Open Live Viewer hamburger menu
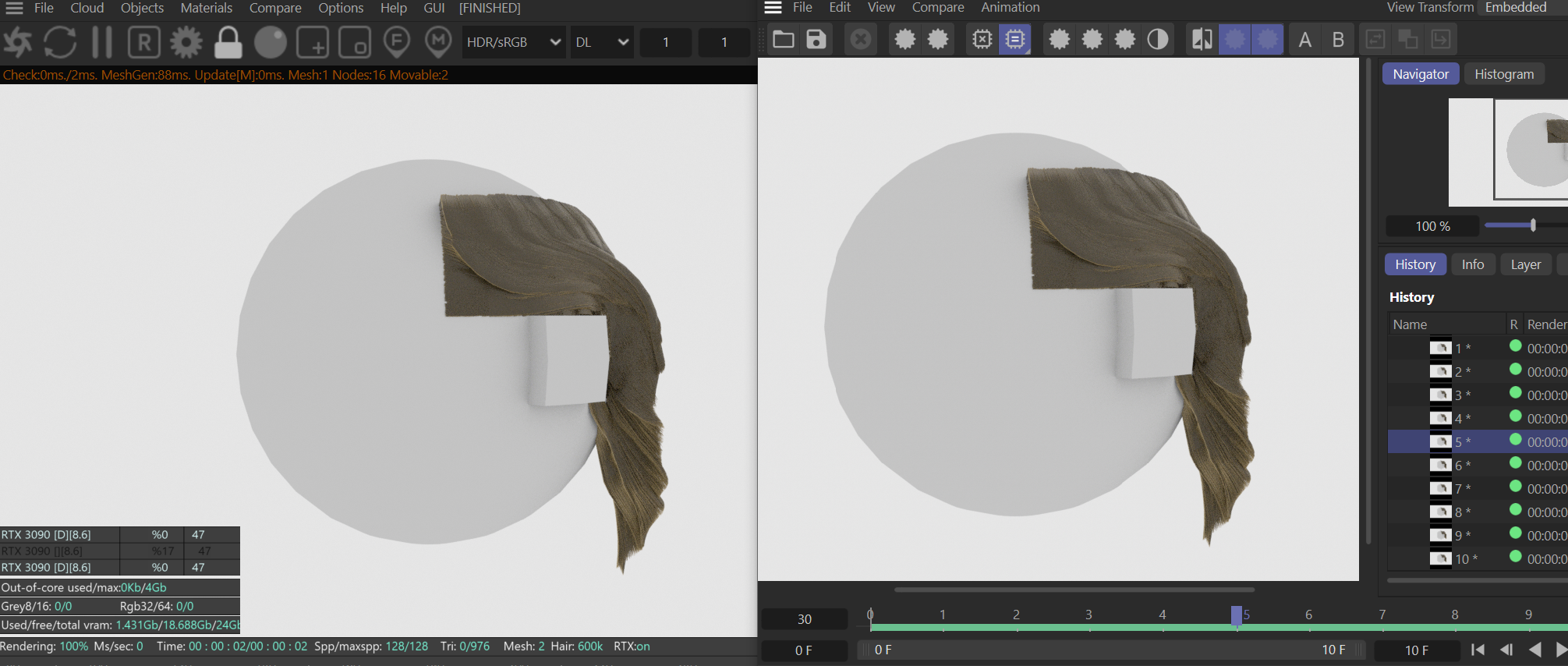 (14, 8)
